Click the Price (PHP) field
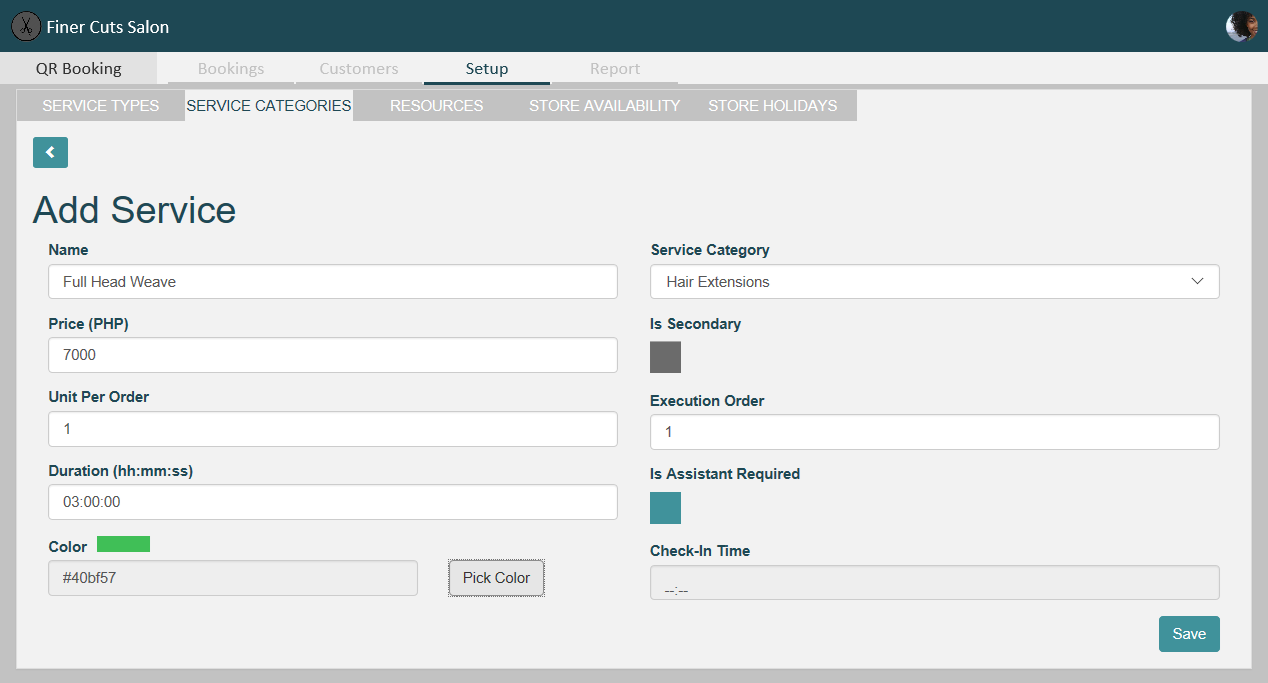The image size is (1268, 683). click(333, 355)
